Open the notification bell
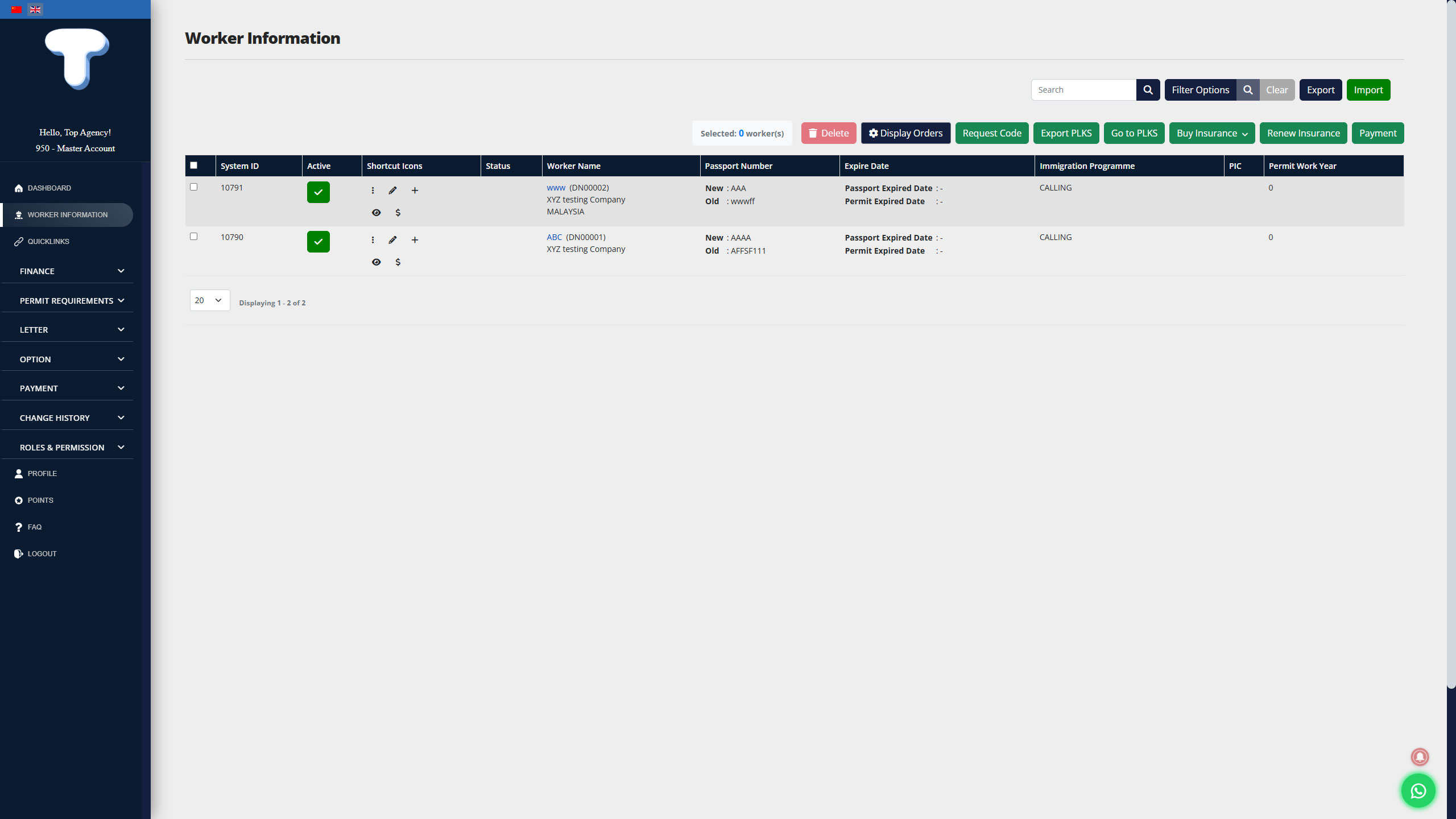Image resolution: width=1456 pixels, height=819 pixels. [1420, 756]
